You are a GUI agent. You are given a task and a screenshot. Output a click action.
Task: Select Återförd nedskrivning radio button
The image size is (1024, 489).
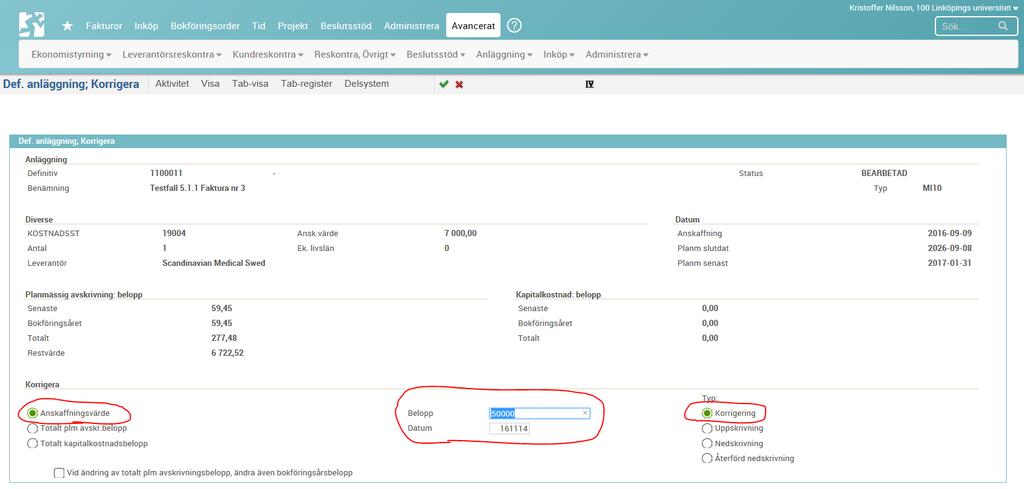tap(707, 458)
